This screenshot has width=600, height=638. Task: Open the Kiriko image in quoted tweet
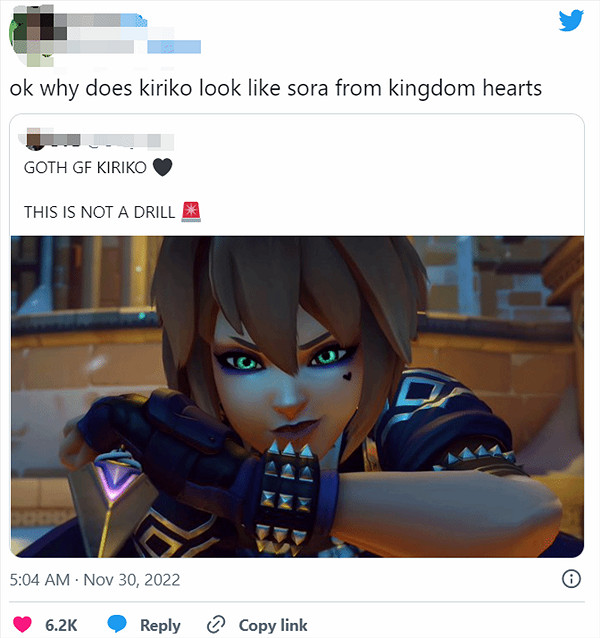(297, 396)
